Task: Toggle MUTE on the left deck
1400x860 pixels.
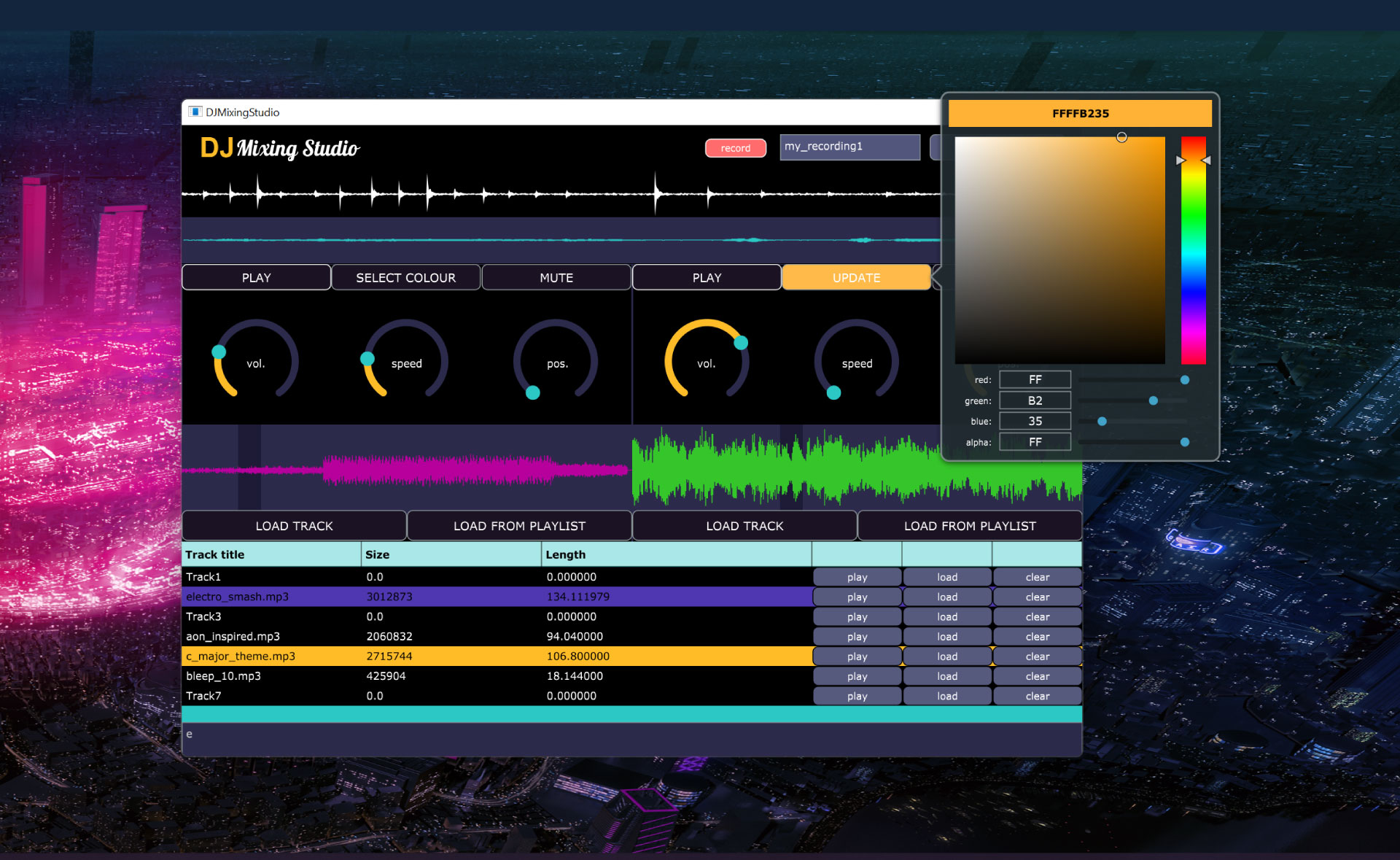Action: point(556,278)
